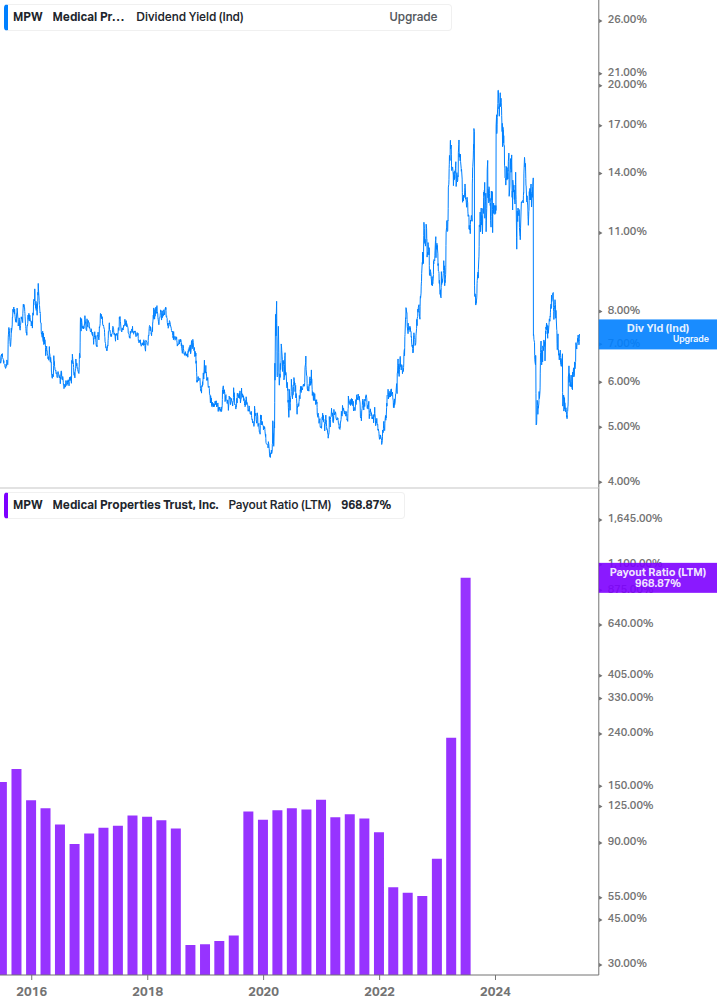
Task: Click the 26.00% dividend yield axis label
Action: tap(627, 19)
